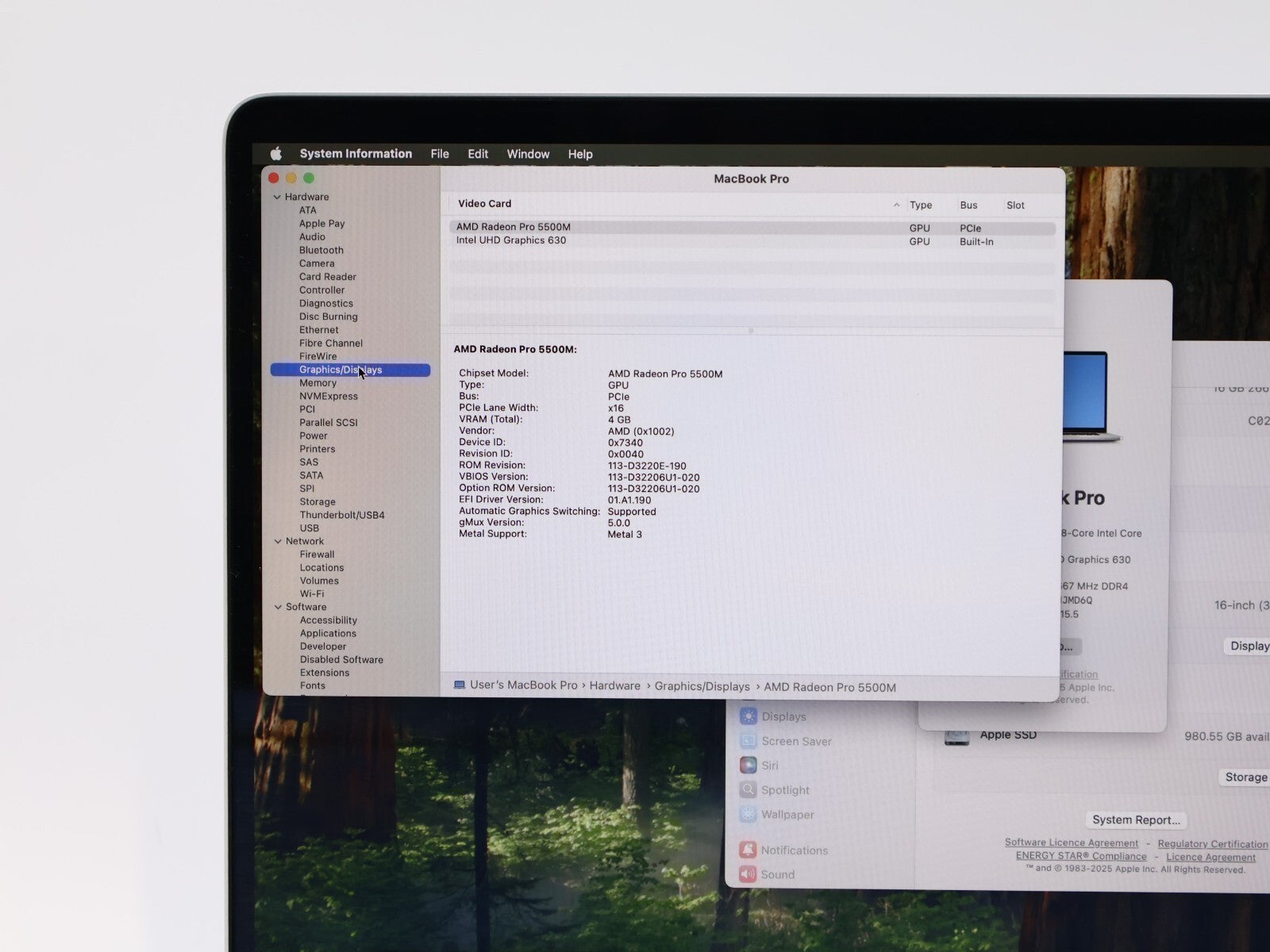The width and height of the screenshot is (1270, 952).
Task: Select Memory in the sidebar
Action: [x=317, y=382]
